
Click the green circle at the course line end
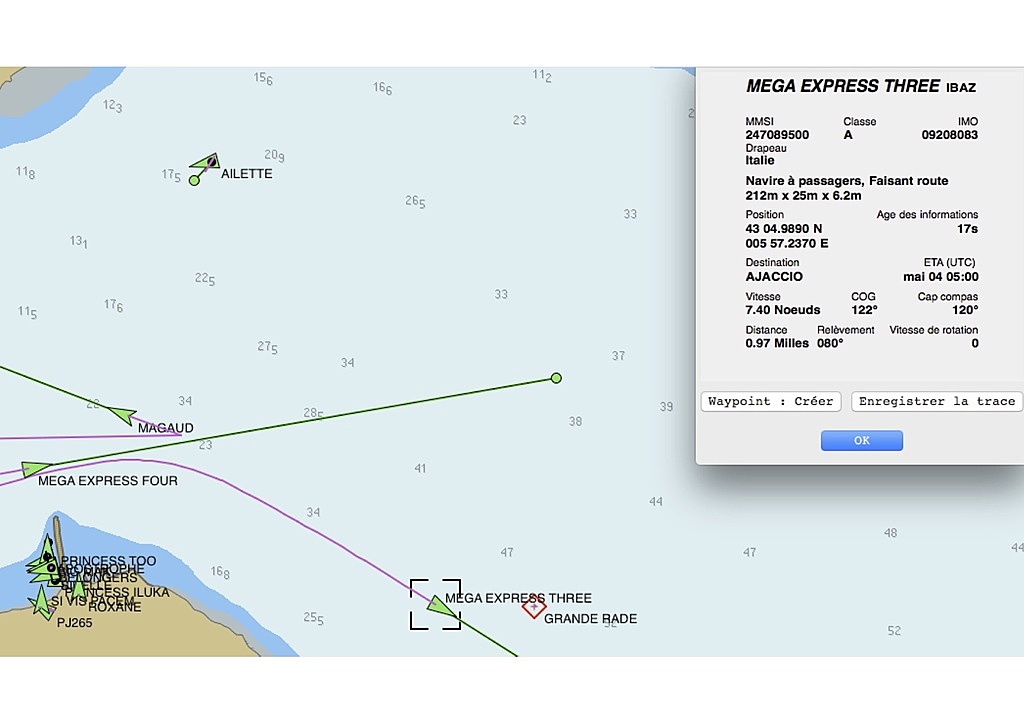tap(556, 378)
